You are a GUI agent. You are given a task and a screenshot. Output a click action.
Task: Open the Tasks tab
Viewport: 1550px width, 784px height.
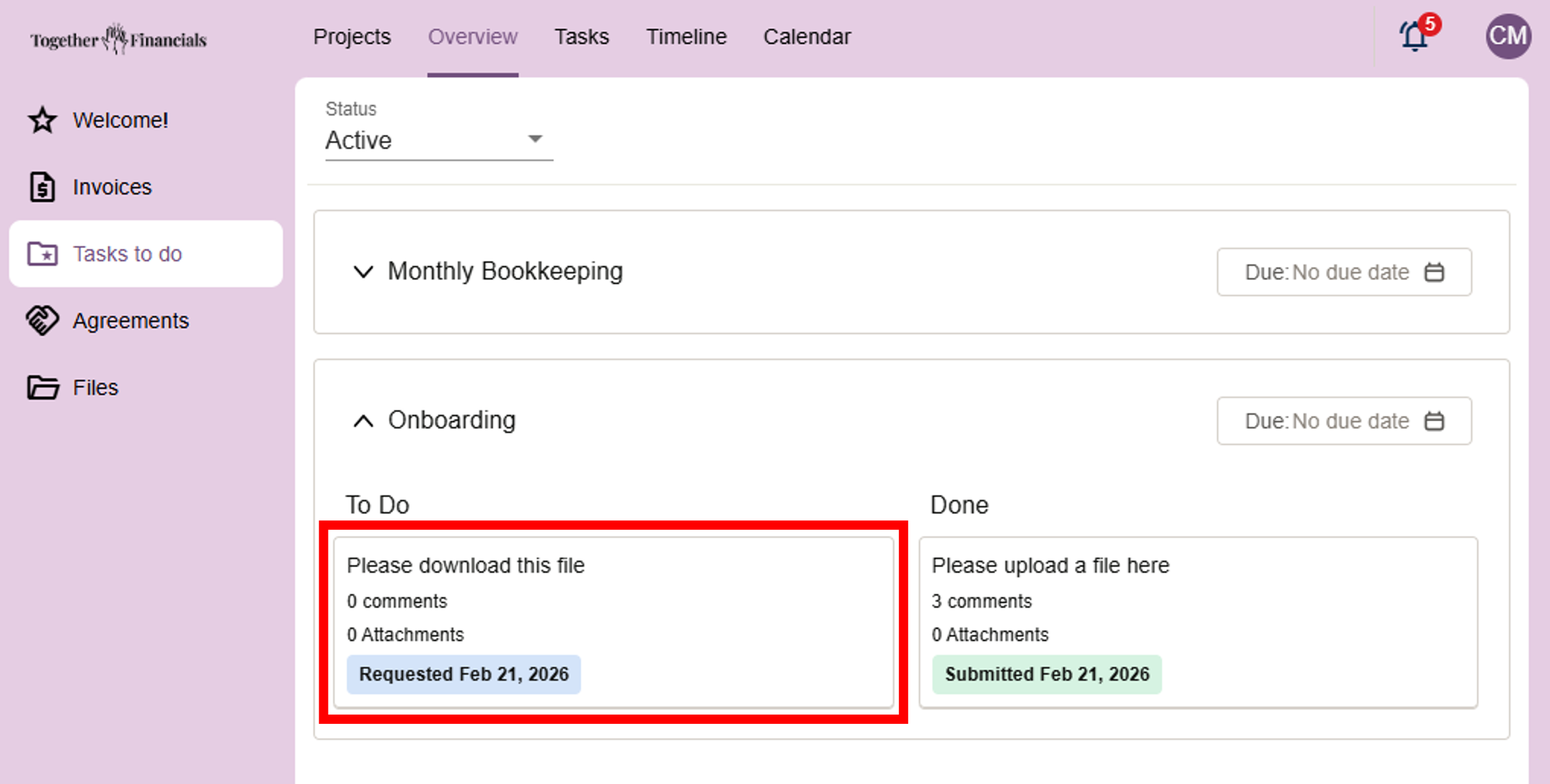[x=581, y=37]
